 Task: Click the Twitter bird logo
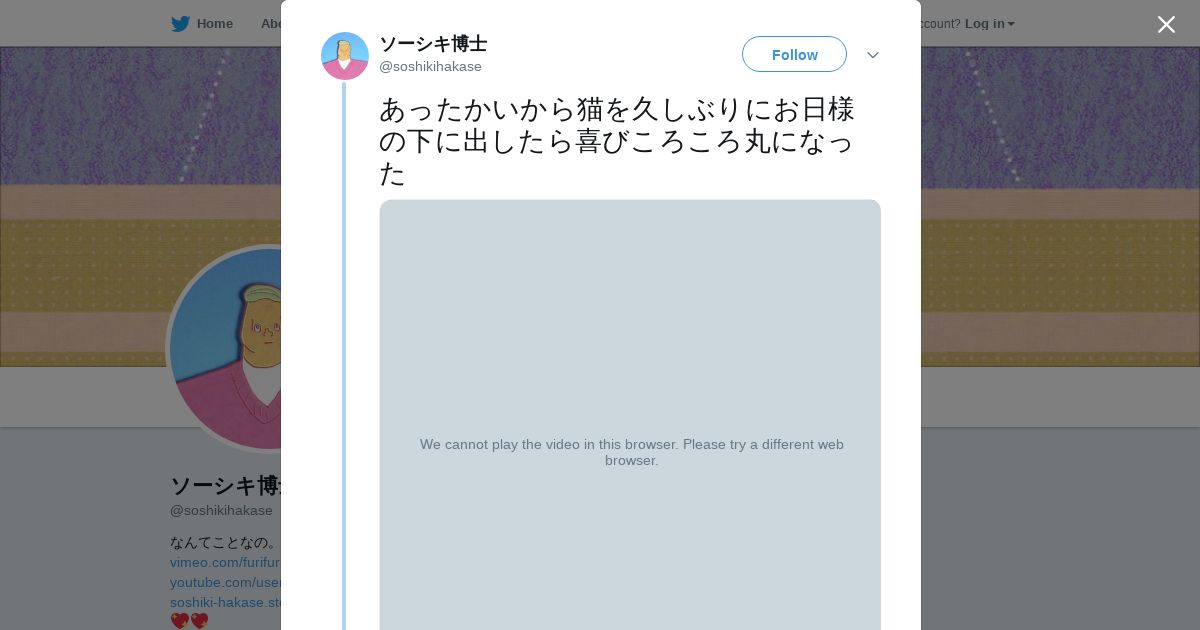(180, 24)
